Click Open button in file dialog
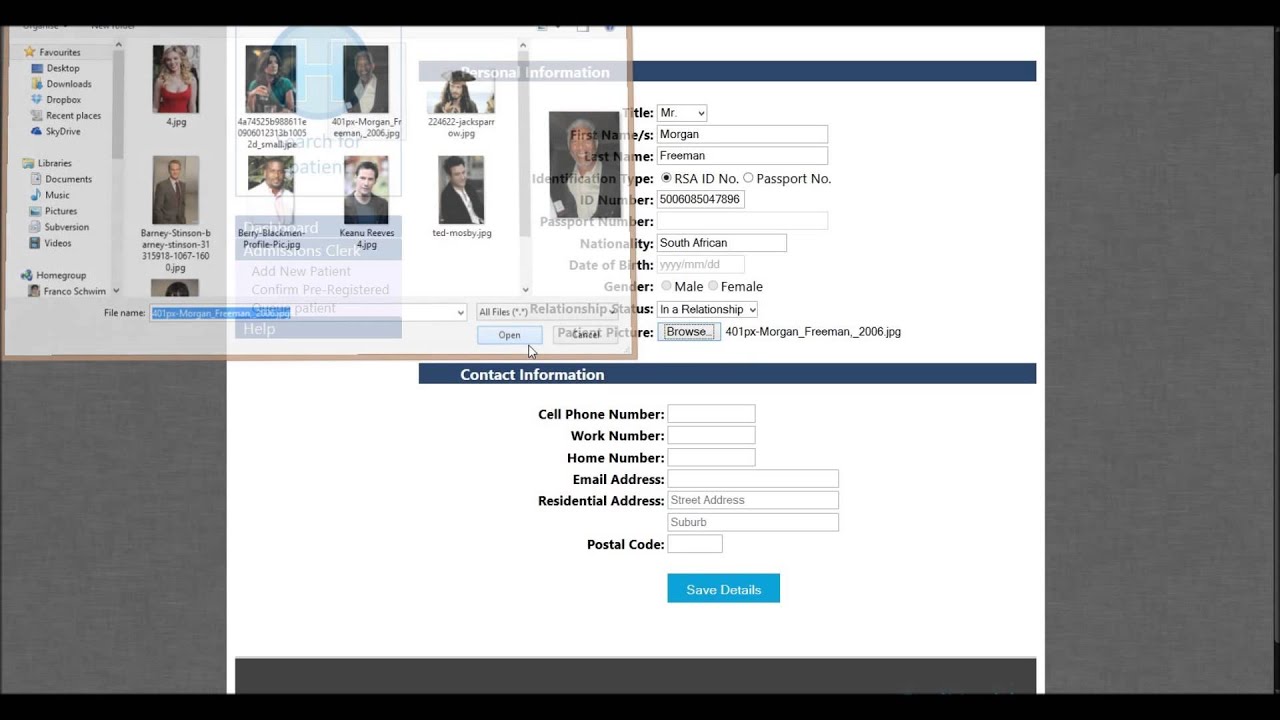1280x720 pixels. (509, 335)
